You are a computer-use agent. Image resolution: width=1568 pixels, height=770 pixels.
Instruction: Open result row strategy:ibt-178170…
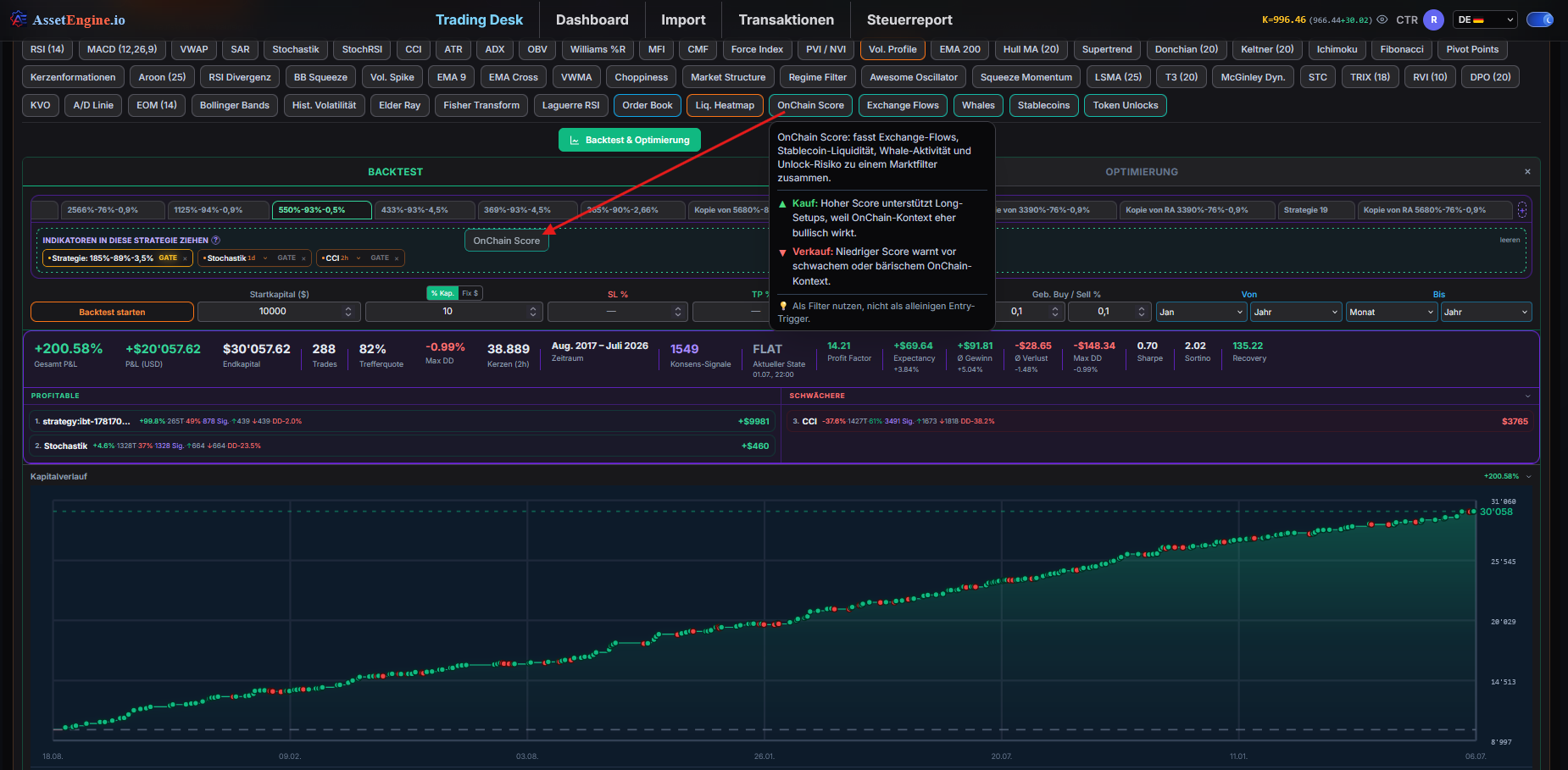pos(402,421)
